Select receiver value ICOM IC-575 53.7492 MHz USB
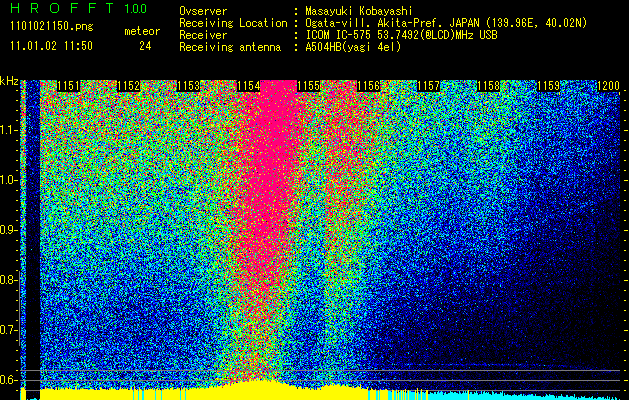This screenshot has width=629, height=400. tap(401, 35)
